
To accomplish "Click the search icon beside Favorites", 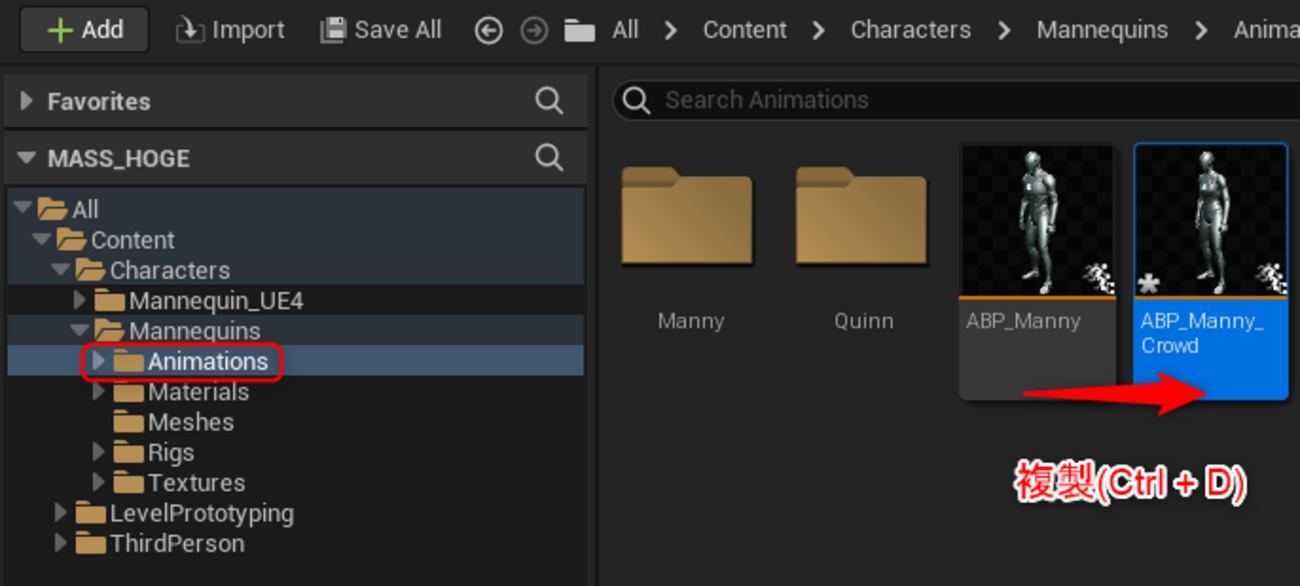I will click(x=549, y=100).
